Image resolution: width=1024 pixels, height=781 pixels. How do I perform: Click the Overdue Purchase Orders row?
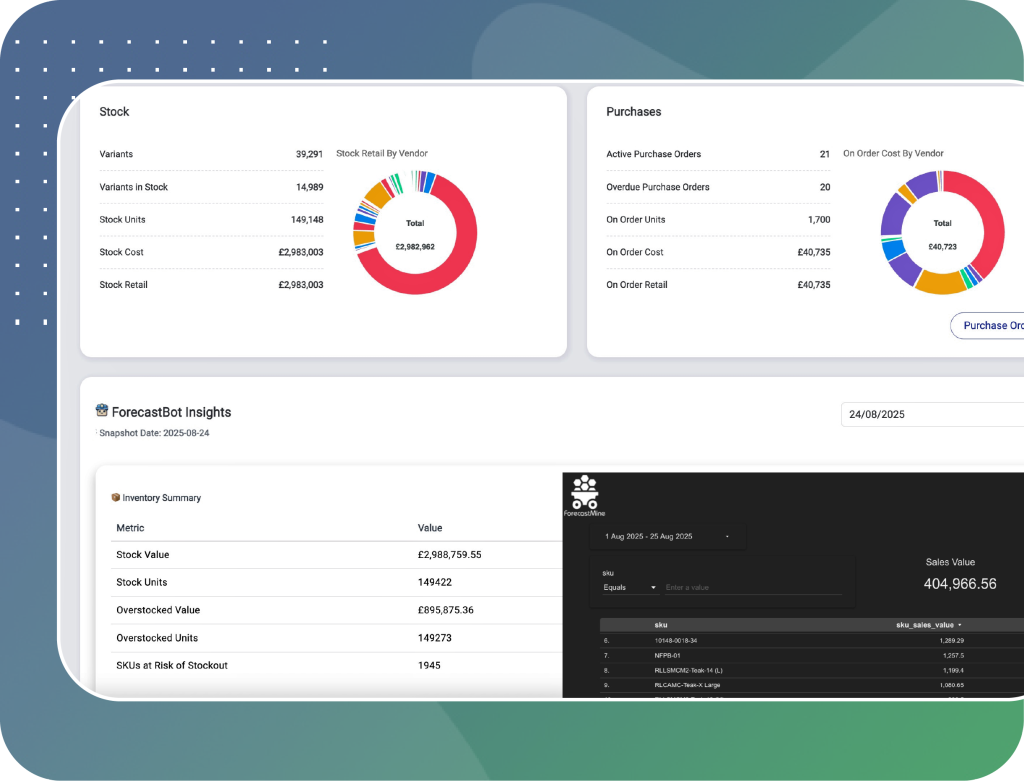(x=717, y=187)
